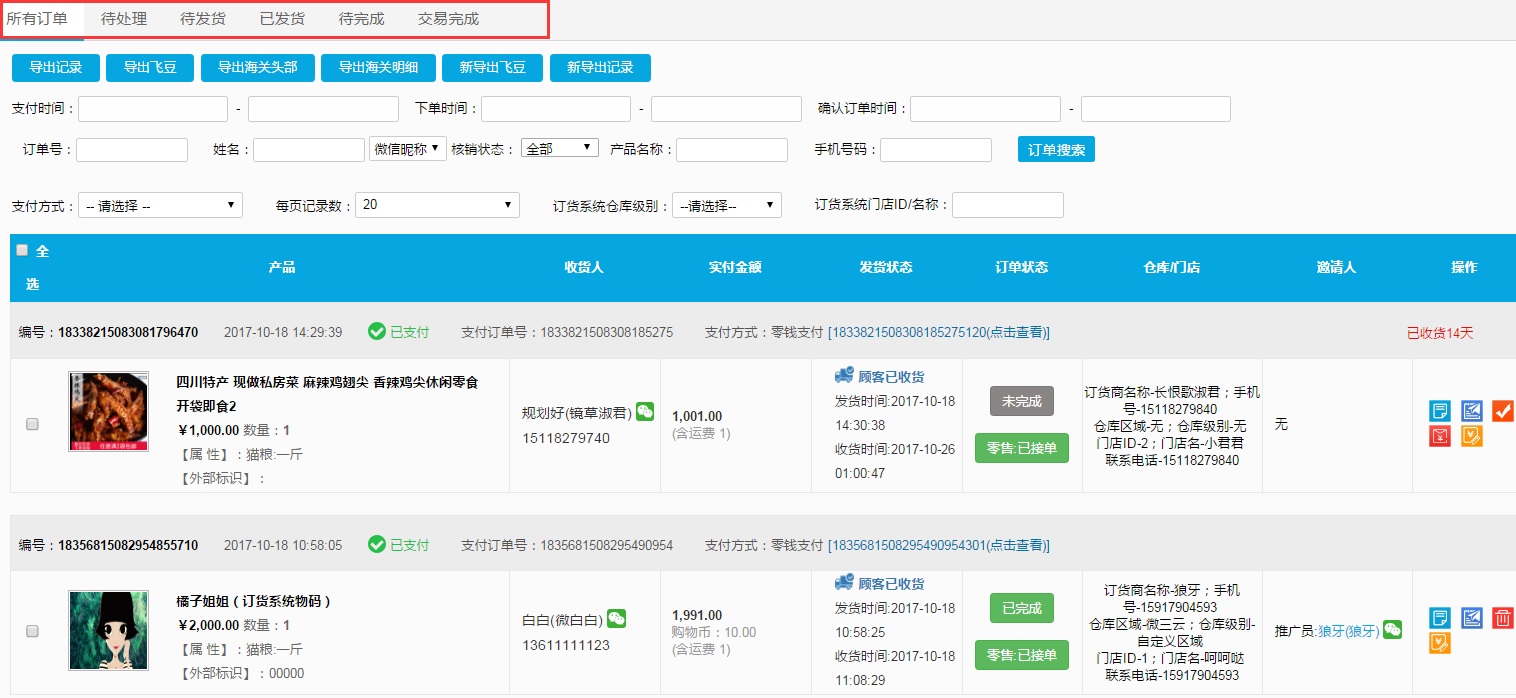This screenshot has height=698, width=1516.
Task: Open order note icon in 橘子姐姐 row
Action: (1440, 618)
